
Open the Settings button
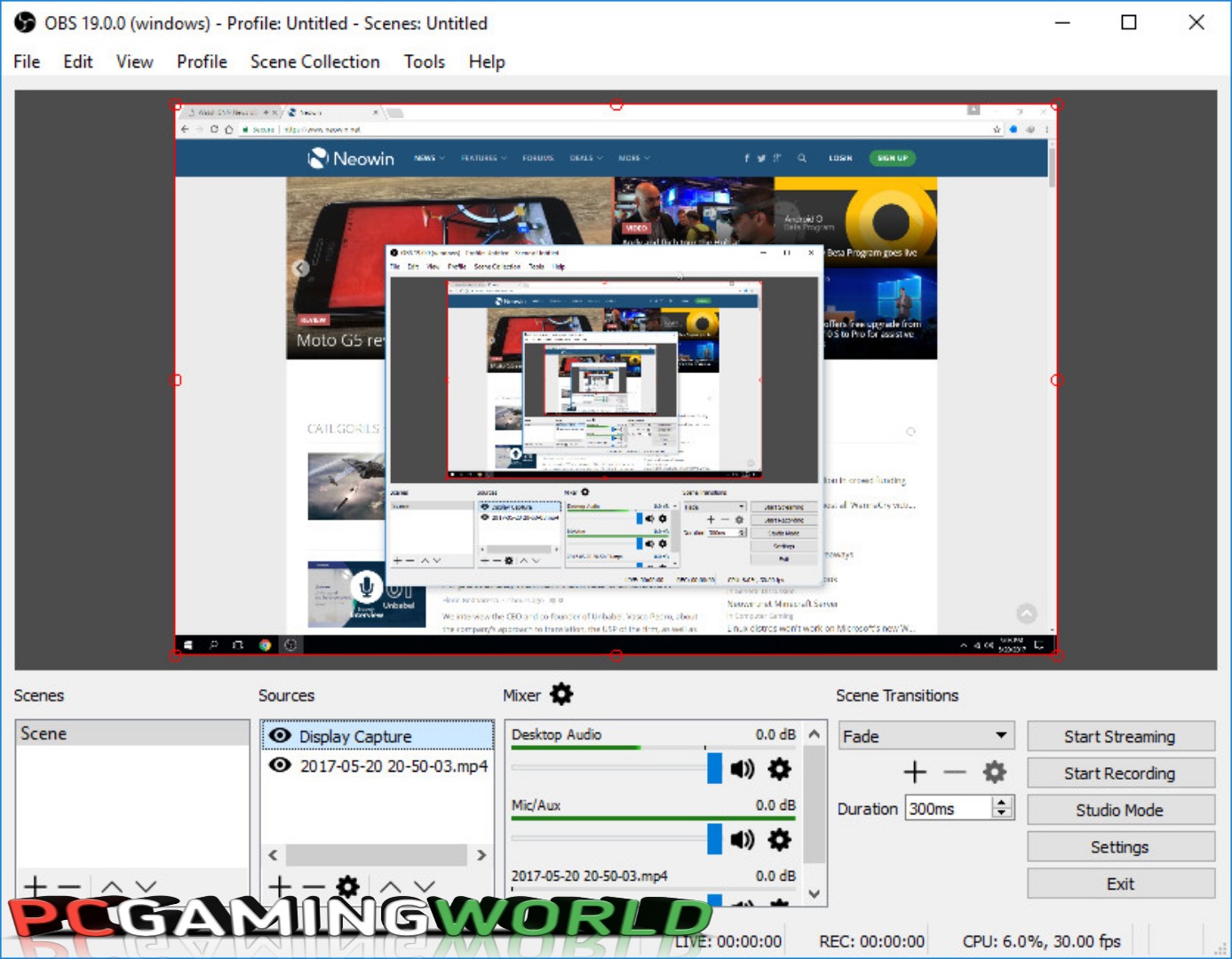click(1120, 847)
